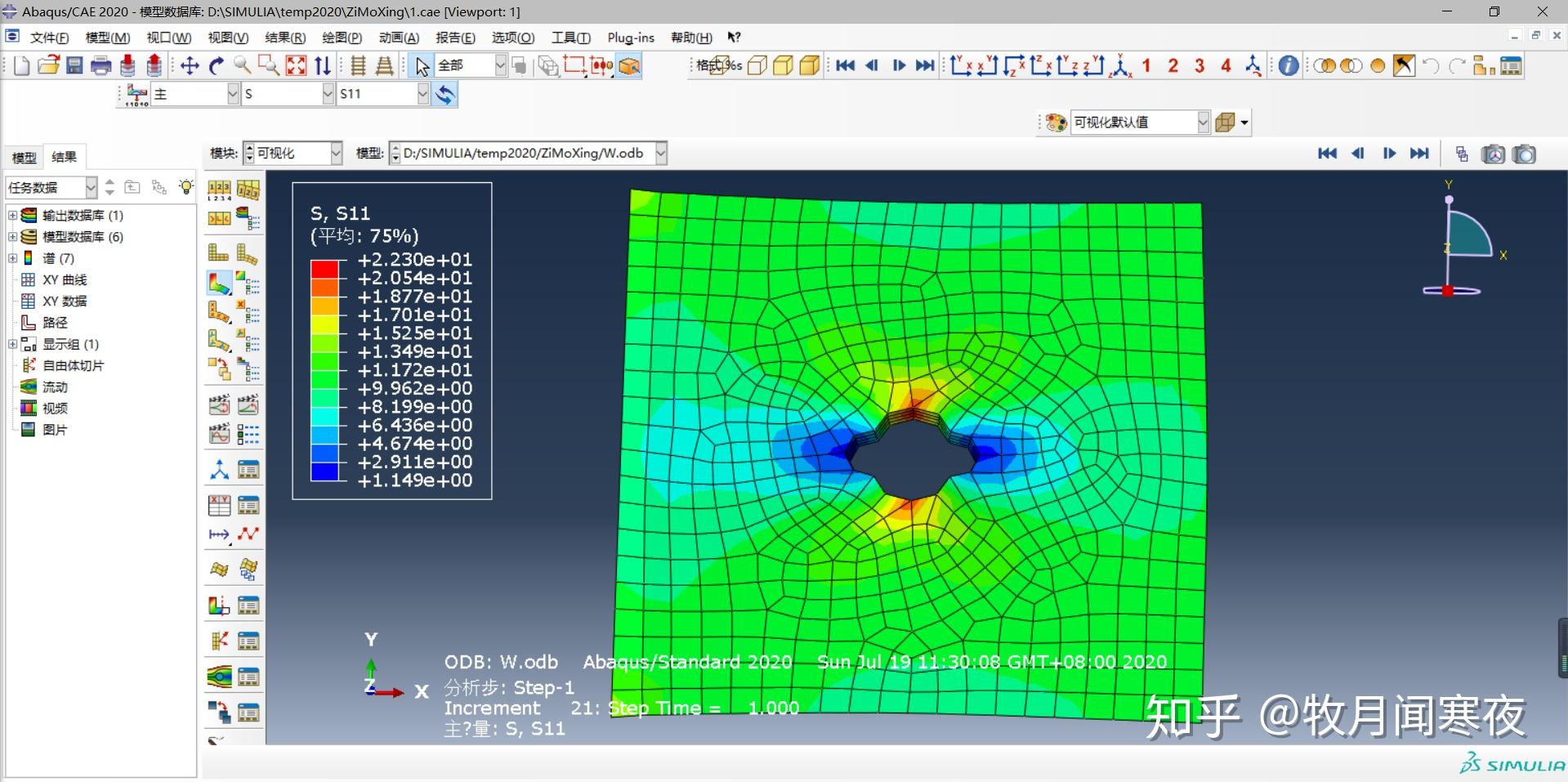Plot contours on deformed shape
This screenshot has height=782, width=1568.
[x=218, y=284]
